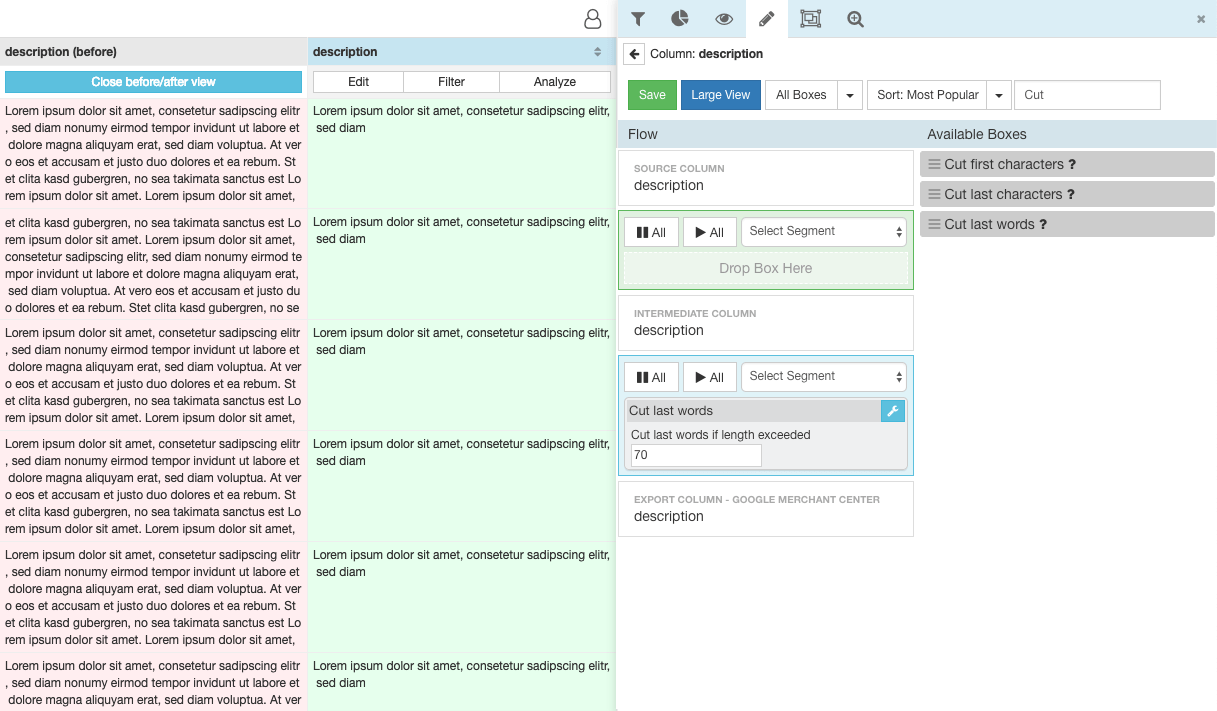Play all in the blue Cut last words step
Image resolution: width=1217 pixels, height=711 pixels.
click(709, 377)
